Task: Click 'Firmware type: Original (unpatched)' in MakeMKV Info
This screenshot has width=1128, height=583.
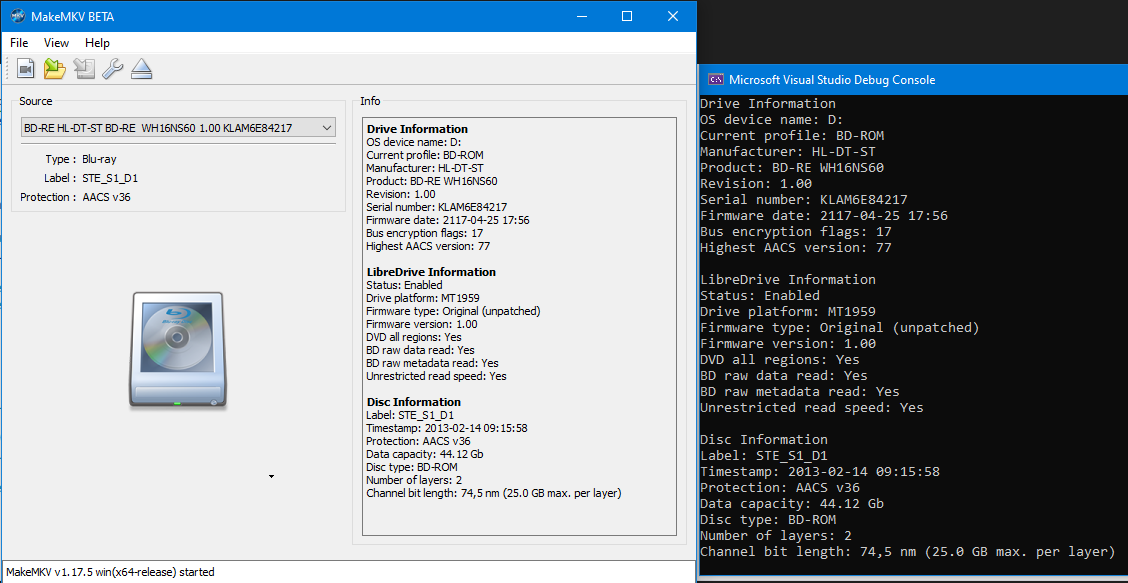Action: pyautogui.click(x=453, y=311)
